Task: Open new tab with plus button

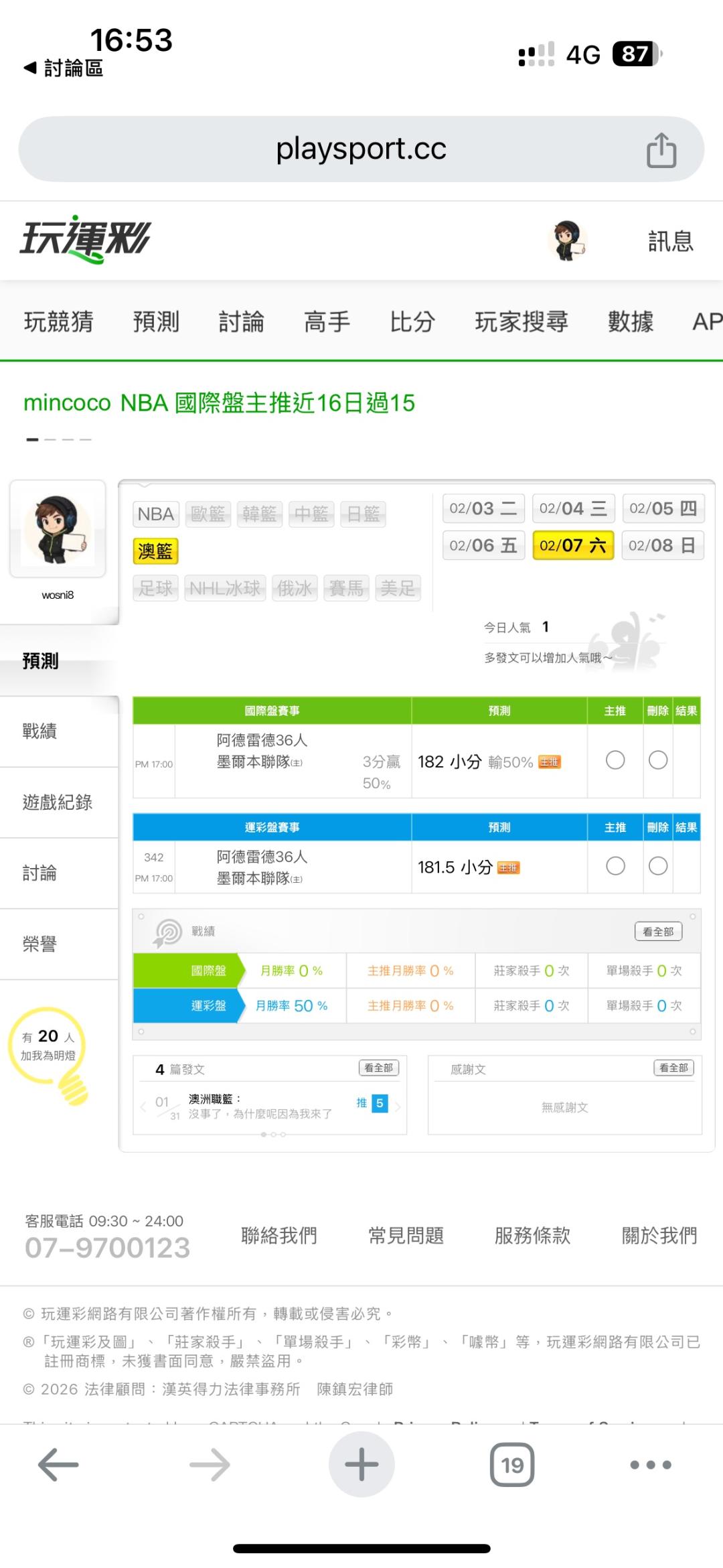Action: click(x=361, y=1464)
